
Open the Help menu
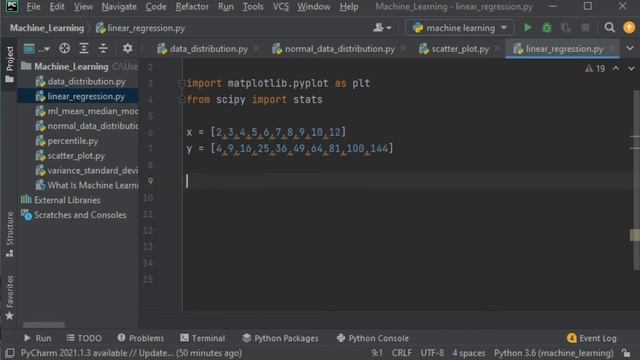[x=349, y=7]
